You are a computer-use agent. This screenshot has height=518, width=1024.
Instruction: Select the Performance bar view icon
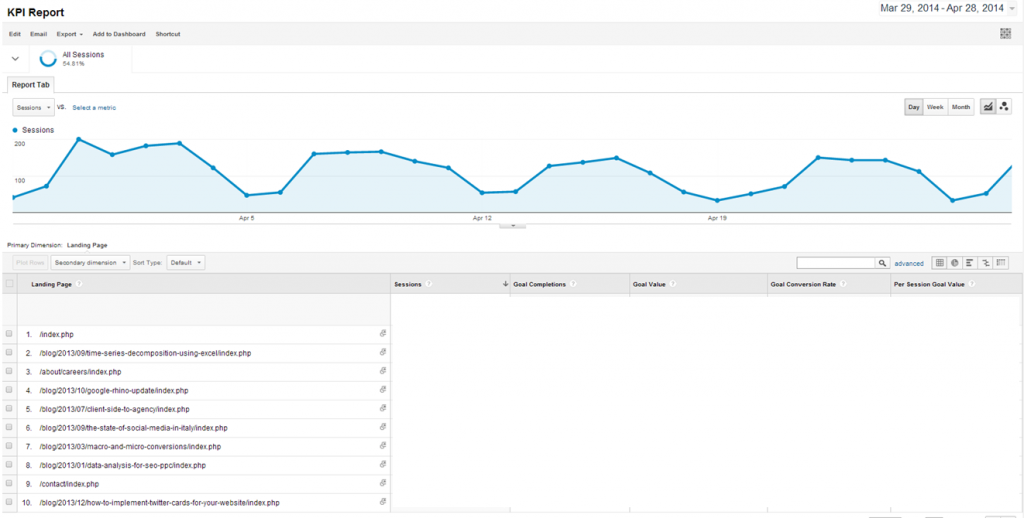pyautogui.click(x=970, y=263)
